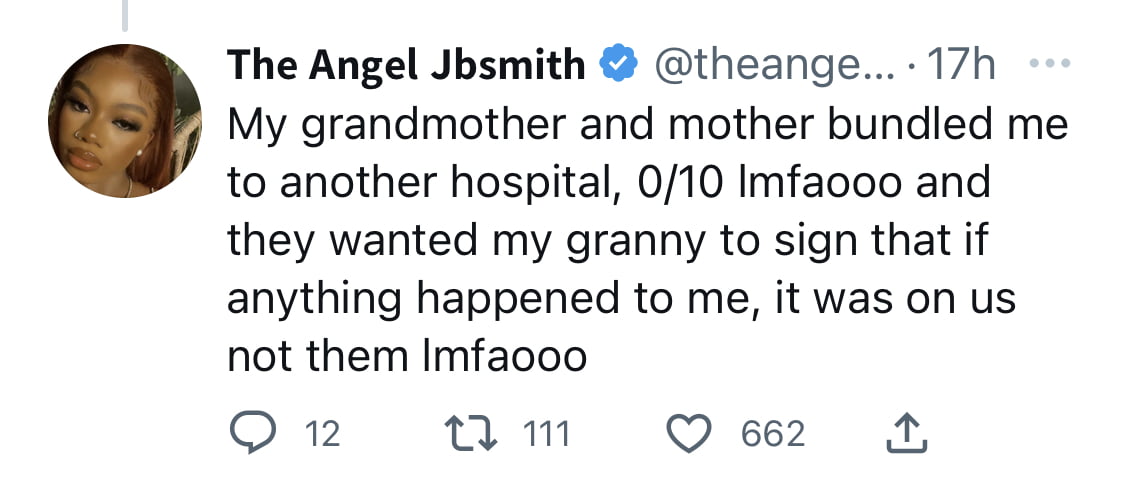The height and width of the screenshot is (495, 1125).
Task: Retweet using the retweet arrows icon
Action: [x=471, y=435]
